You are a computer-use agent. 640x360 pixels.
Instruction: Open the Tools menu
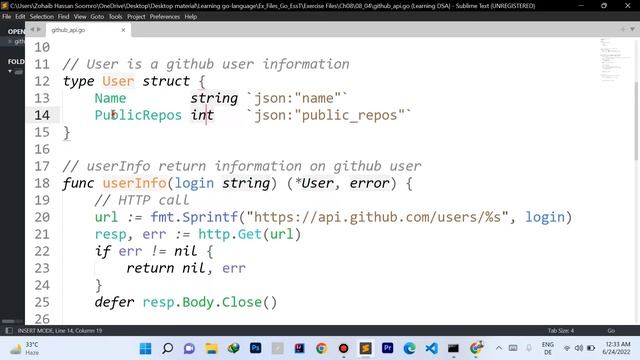tap(116, 17)
